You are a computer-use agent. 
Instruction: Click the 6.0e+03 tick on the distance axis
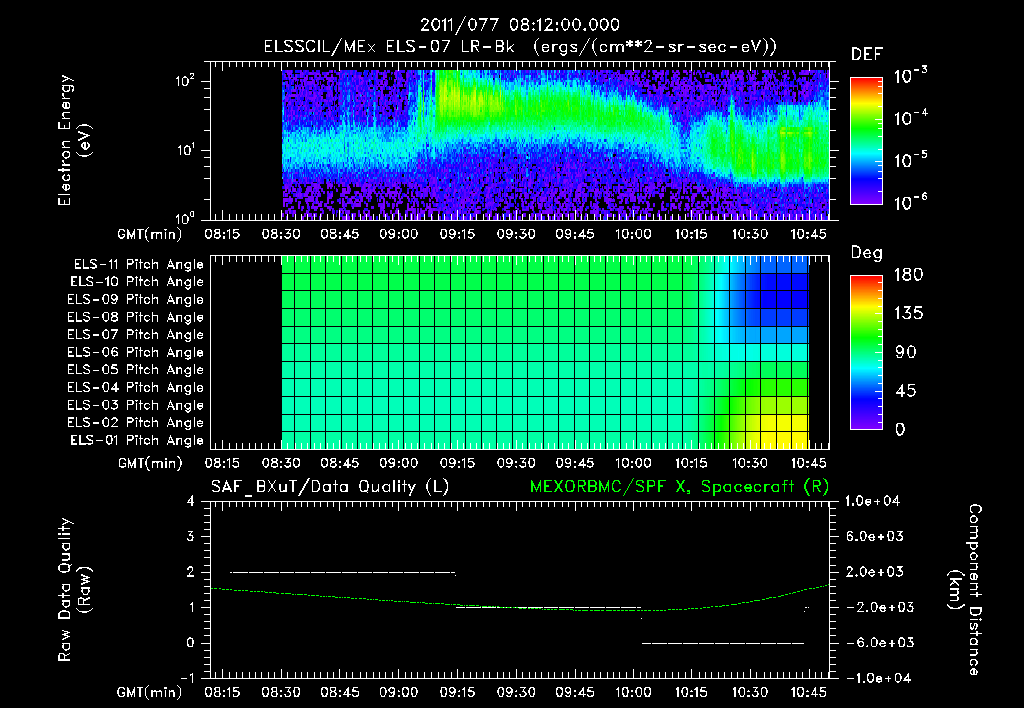pyautogui.click(x=875, y=536)
